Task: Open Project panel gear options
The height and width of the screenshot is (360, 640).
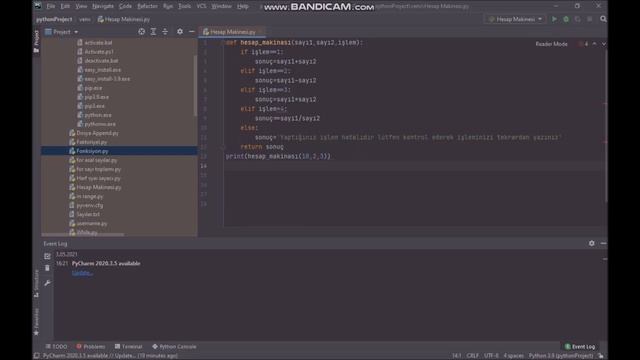Action: coord(180,31)
